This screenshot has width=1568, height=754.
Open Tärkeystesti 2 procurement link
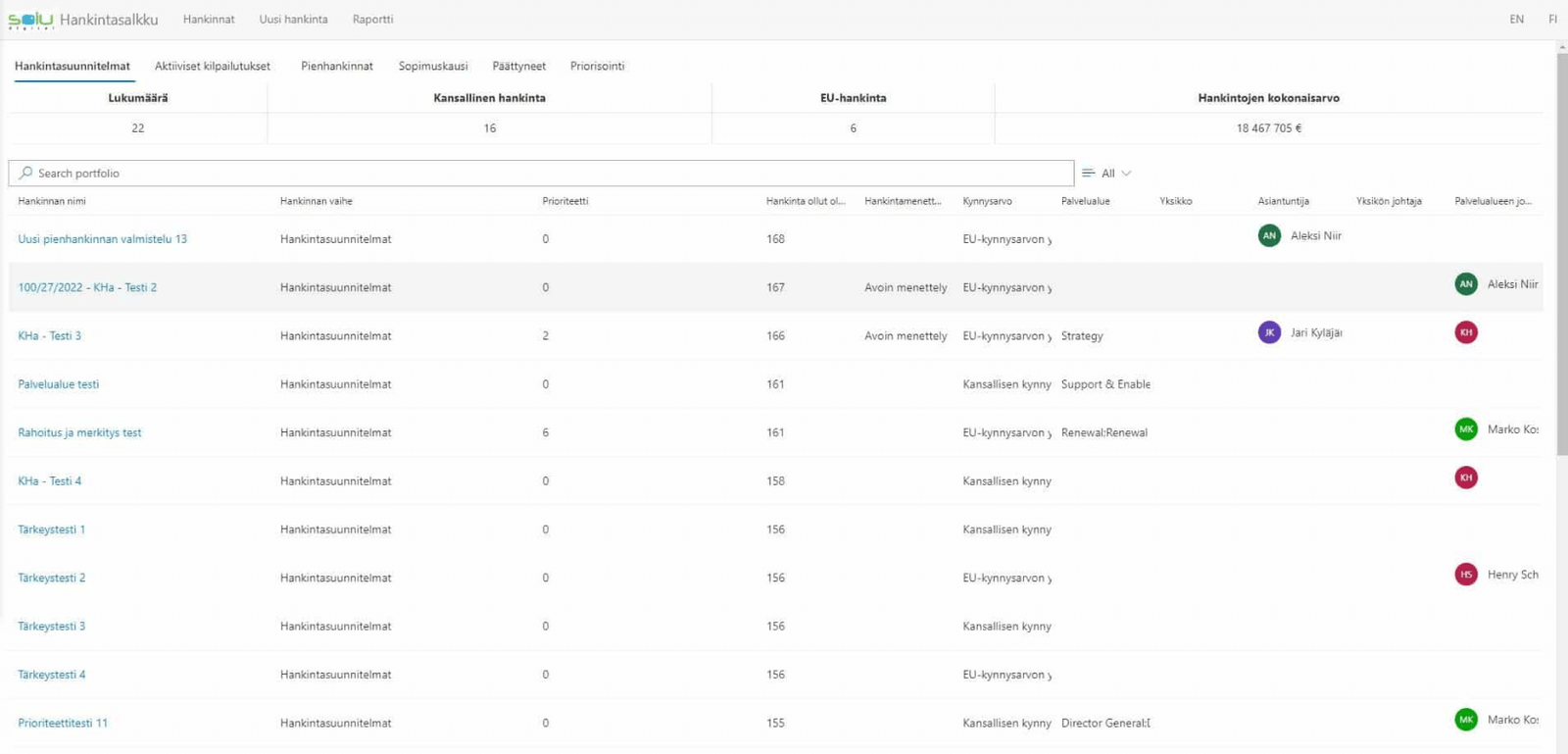(52, 578)
